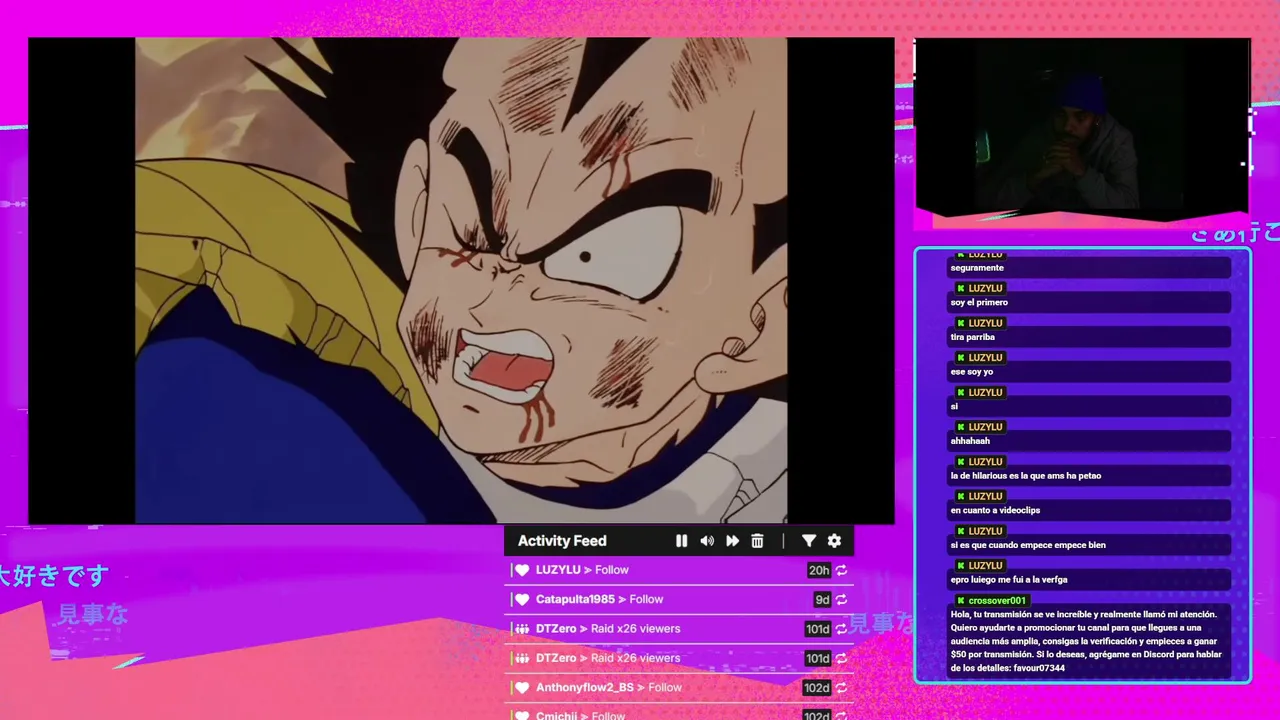This screenshot has height=720, width=1280.
Task: Replay the Catapulta1985 follow alert
Action: pos(842,599)
